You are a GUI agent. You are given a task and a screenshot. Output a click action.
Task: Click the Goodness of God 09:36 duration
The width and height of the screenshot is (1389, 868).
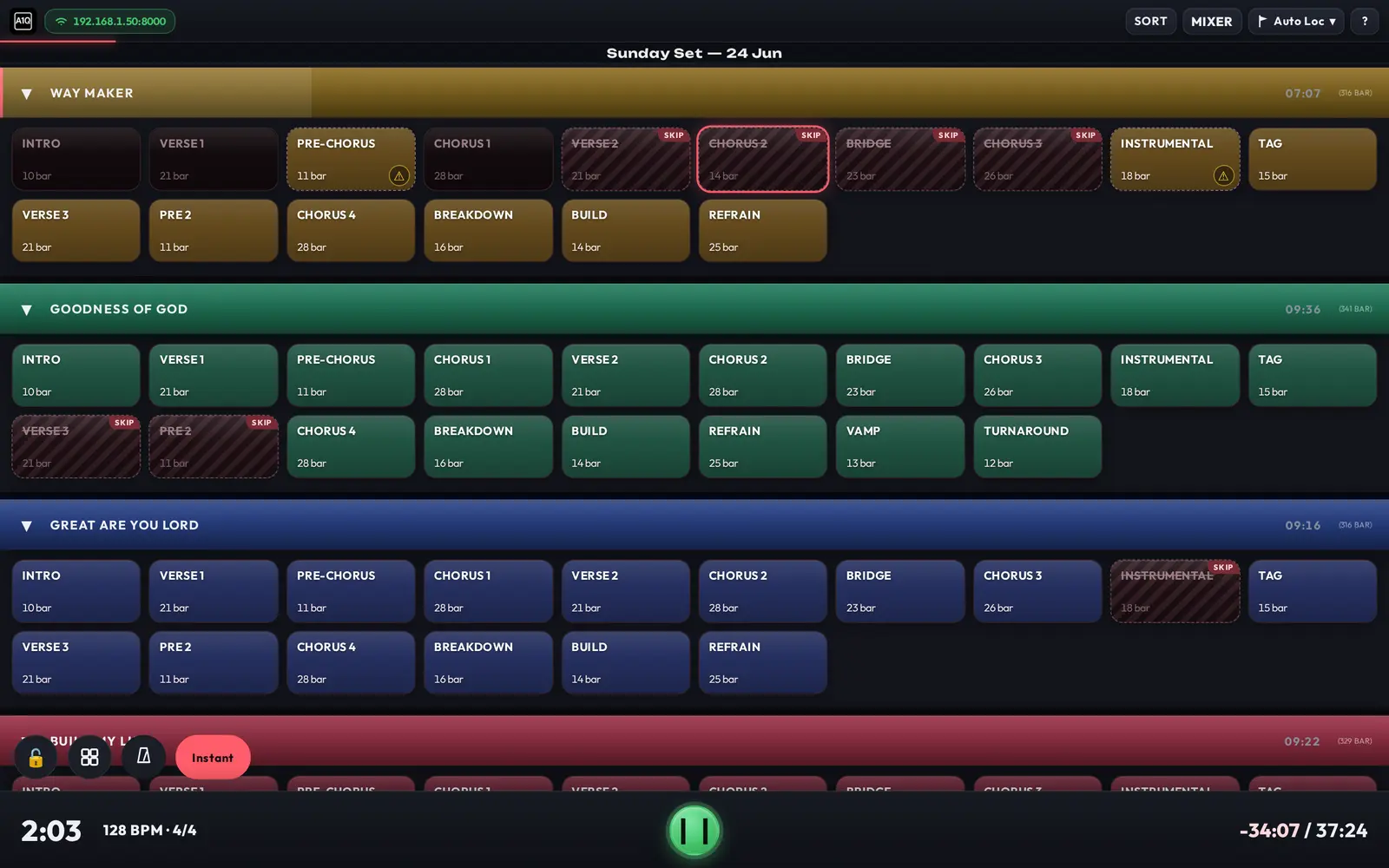[1302, 310]
